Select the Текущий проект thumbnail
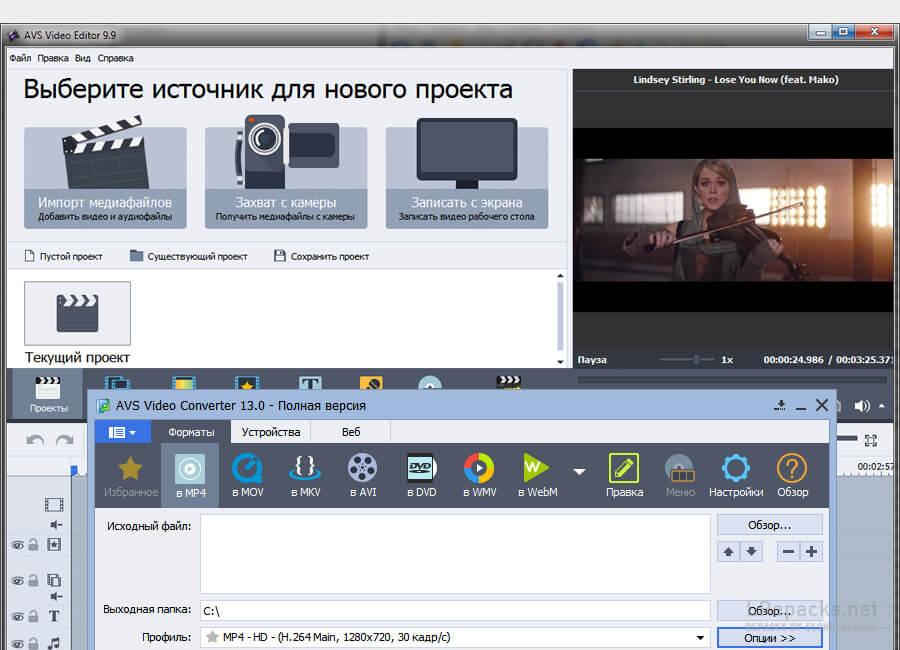Viewport: 900px width, 650px height. coord(77,314)
